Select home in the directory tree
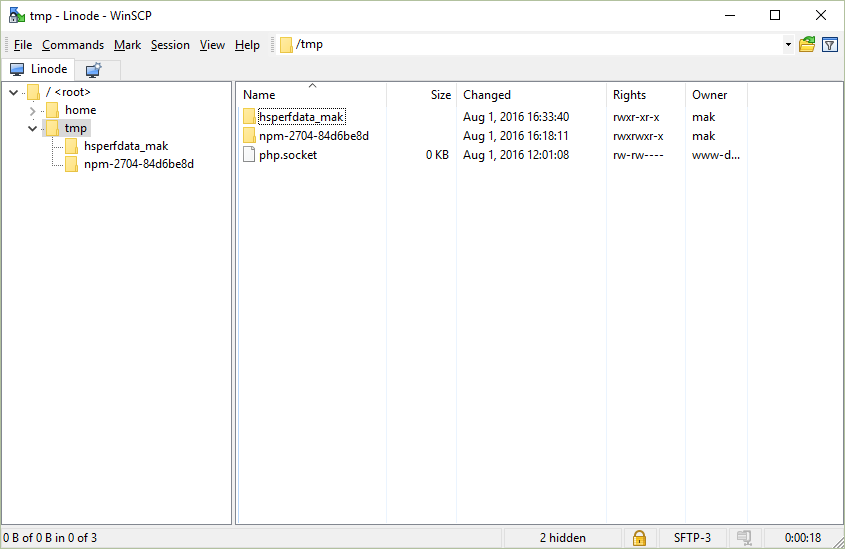845x549 pixels. tap(80, 110)
